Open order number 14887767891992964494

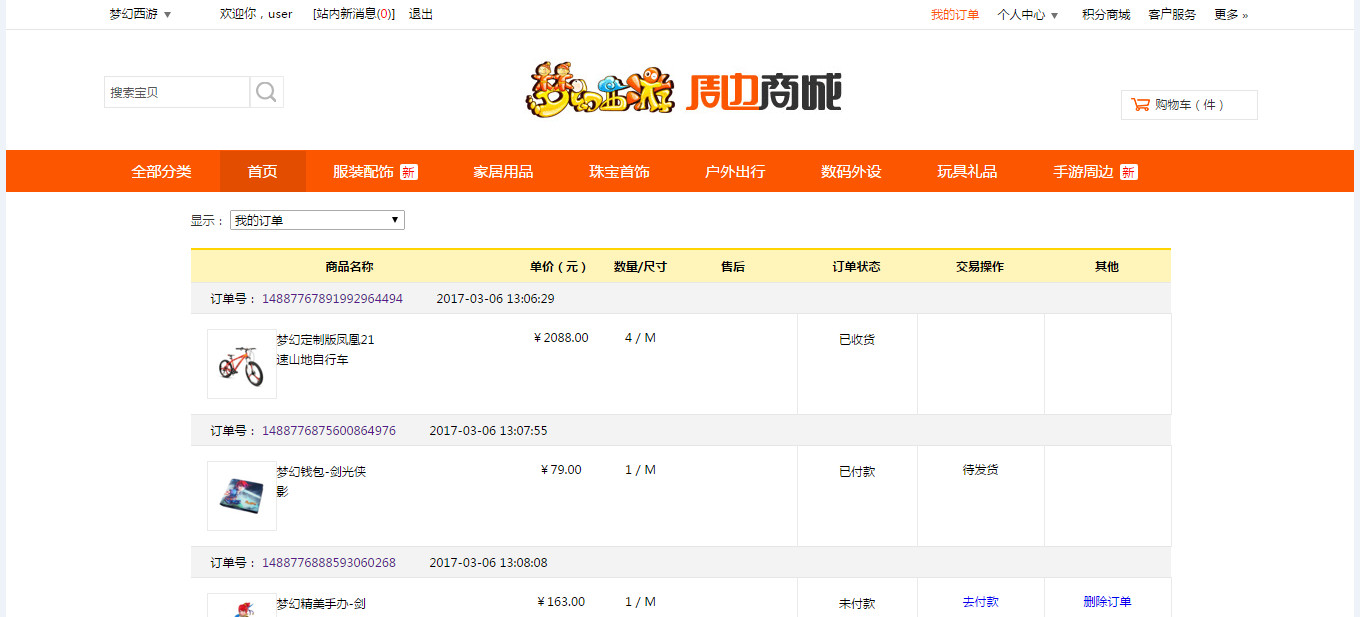point(333,299)
